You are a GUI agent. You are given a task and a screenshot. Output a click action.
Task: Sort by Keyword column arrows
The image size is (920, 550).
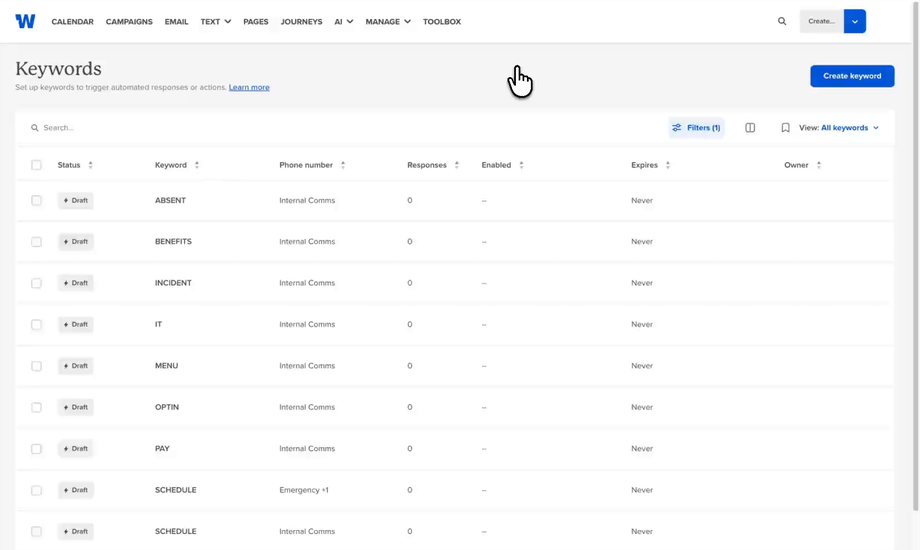(197, 165)
